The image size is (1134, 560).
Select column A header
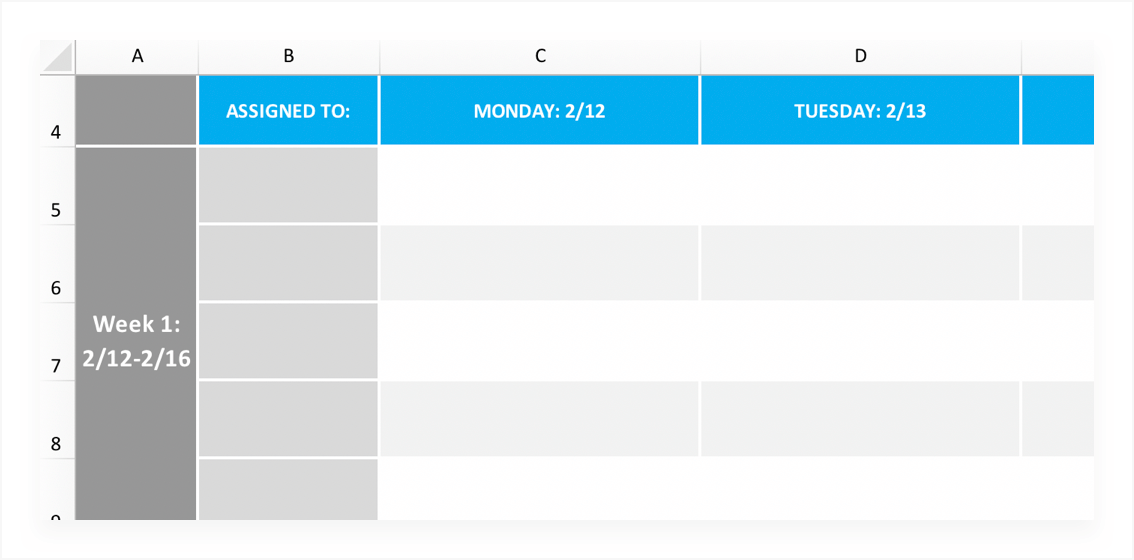click(x=137, y=57)
